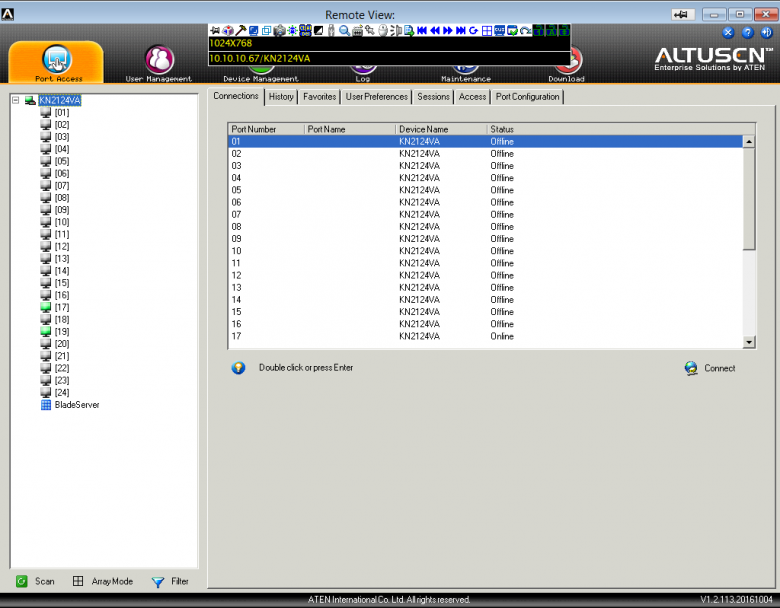The width and height of the screenshot is (780, 608).
Task: Open the panel array grid icon
Action: coord(487,31)
